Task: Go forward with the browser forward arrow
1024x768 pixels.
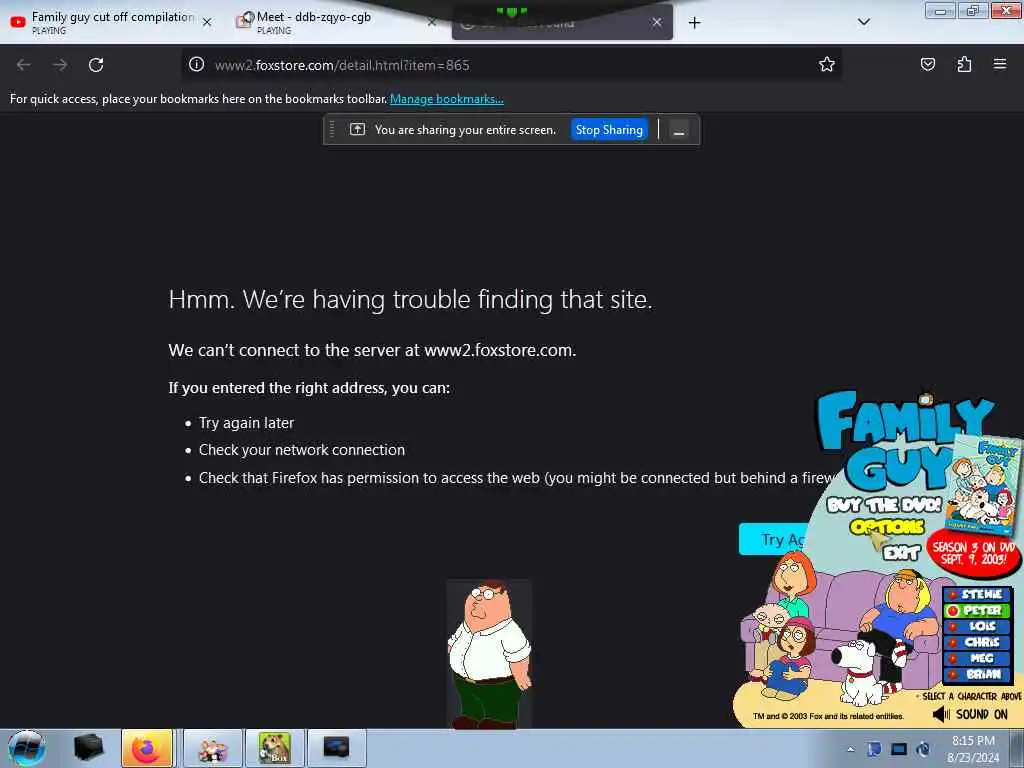Action: (x=60, y=65)
